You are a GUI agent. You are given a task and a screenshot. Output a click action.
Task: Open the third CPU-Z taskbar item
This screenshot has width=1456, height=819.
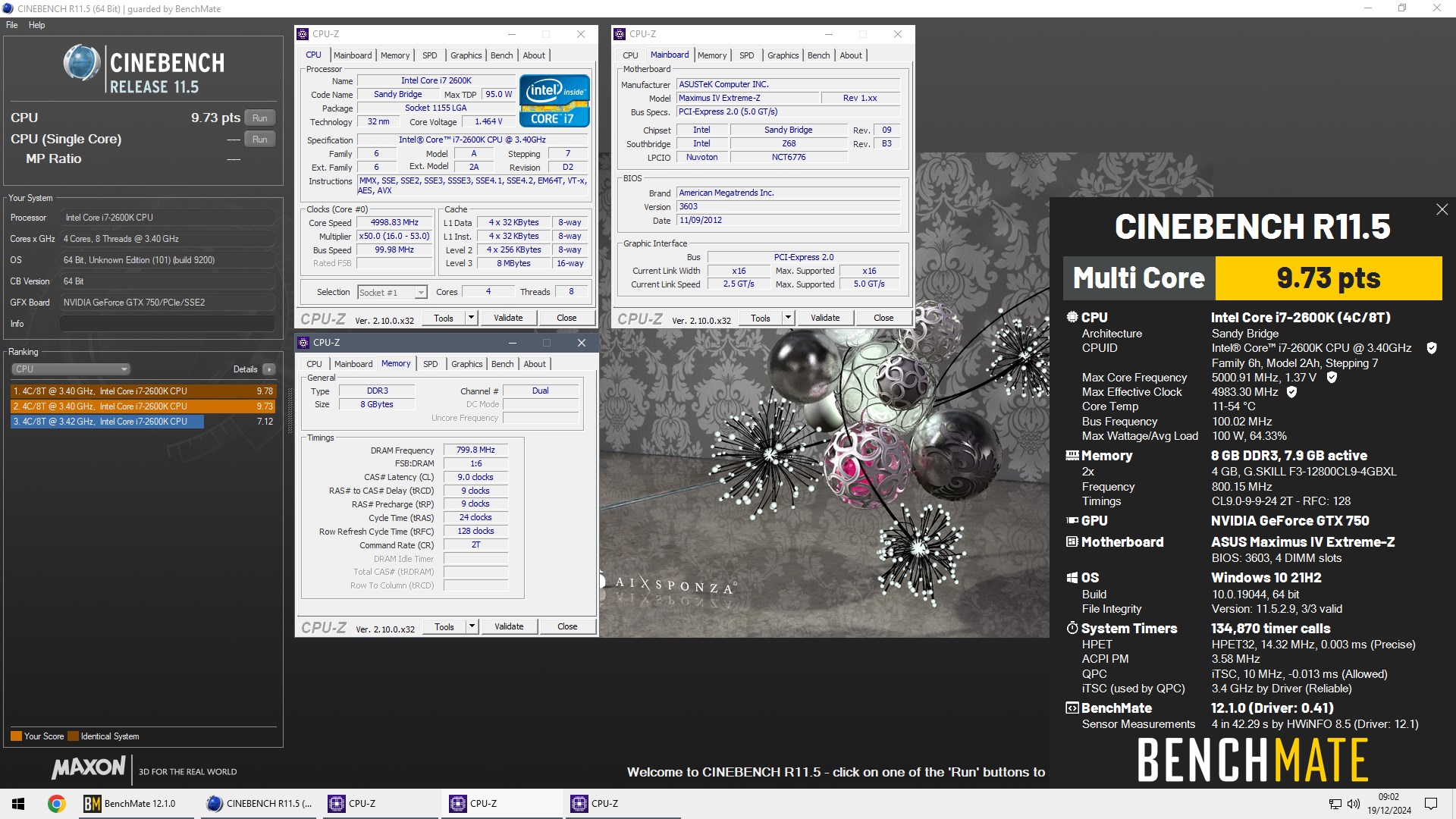(x=623, y=803)
